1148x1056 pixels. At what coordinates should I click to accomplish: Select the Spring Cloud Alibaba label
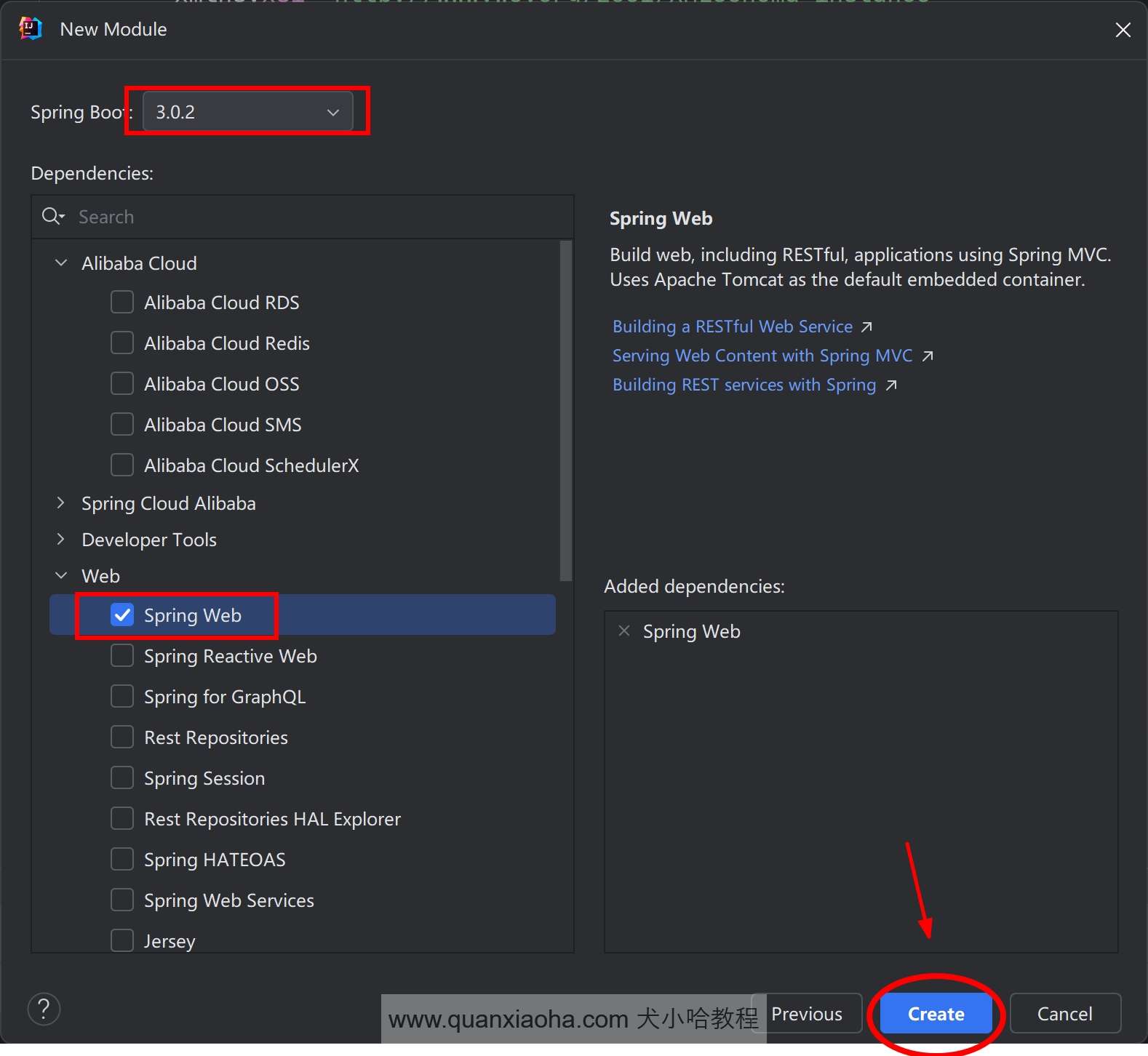(169, 503)
